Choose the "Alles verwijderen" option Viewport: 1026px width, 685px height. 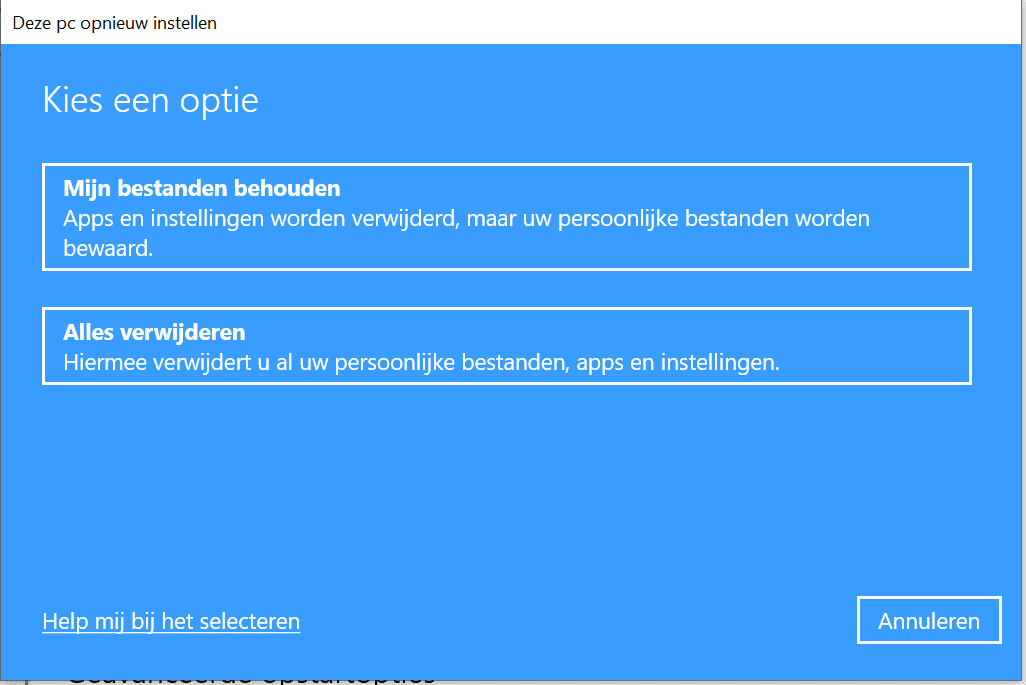506,346
